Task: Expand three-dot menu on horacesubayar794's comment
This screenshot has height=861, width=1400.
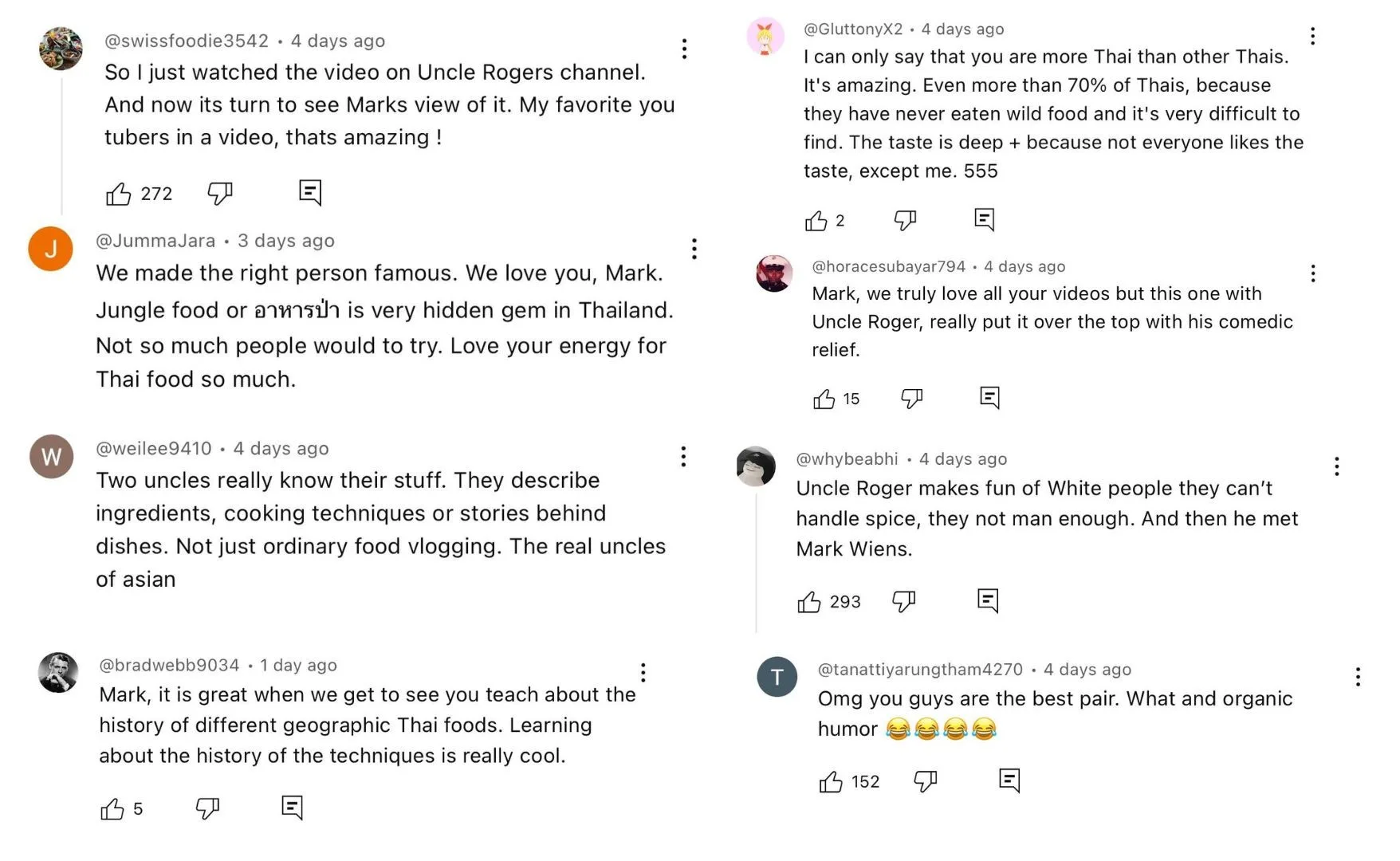Action: click(1313, 273)
